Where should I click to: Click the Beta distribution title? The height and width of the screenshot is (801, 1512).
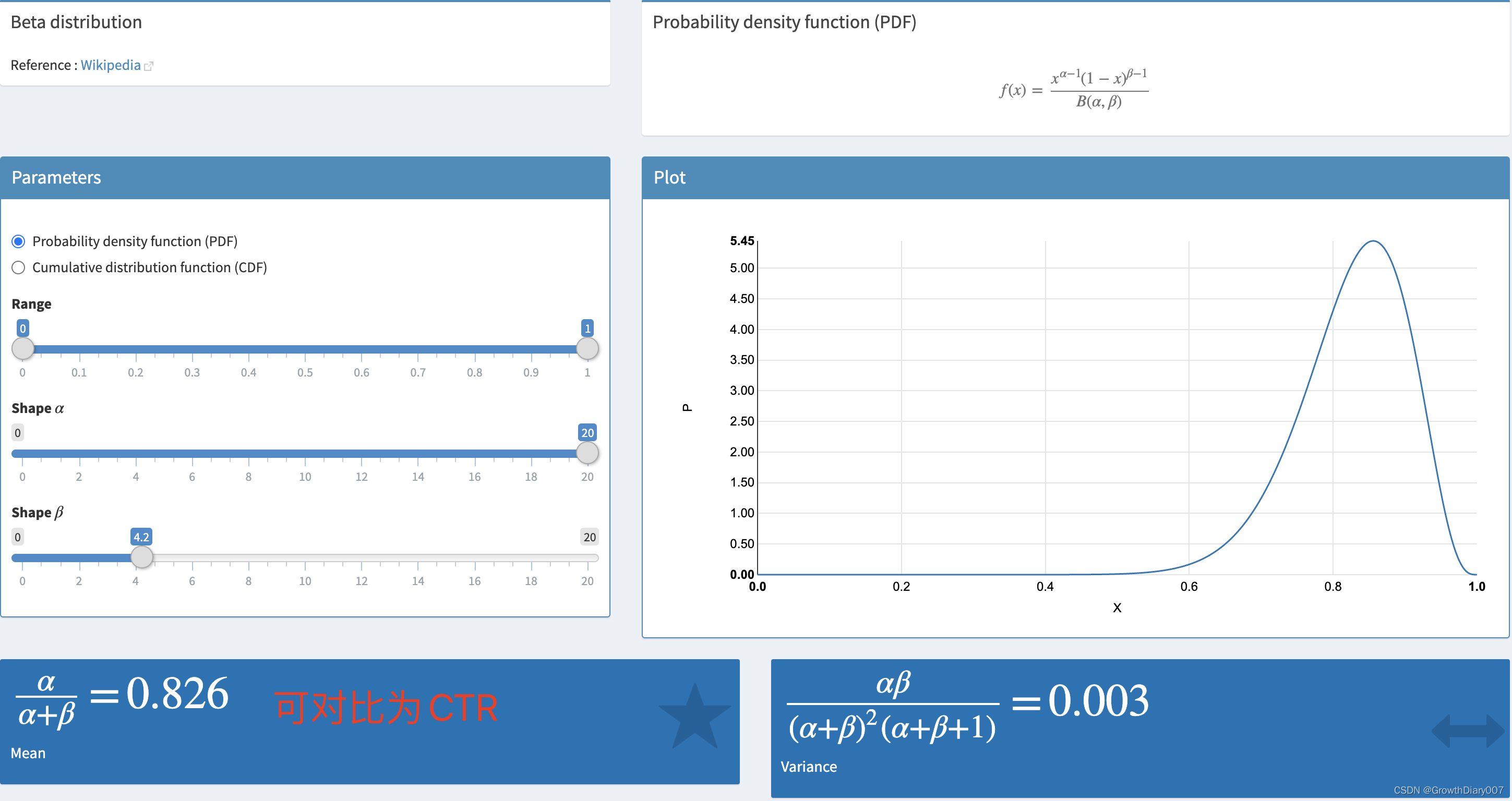click(x=76, y=22)
